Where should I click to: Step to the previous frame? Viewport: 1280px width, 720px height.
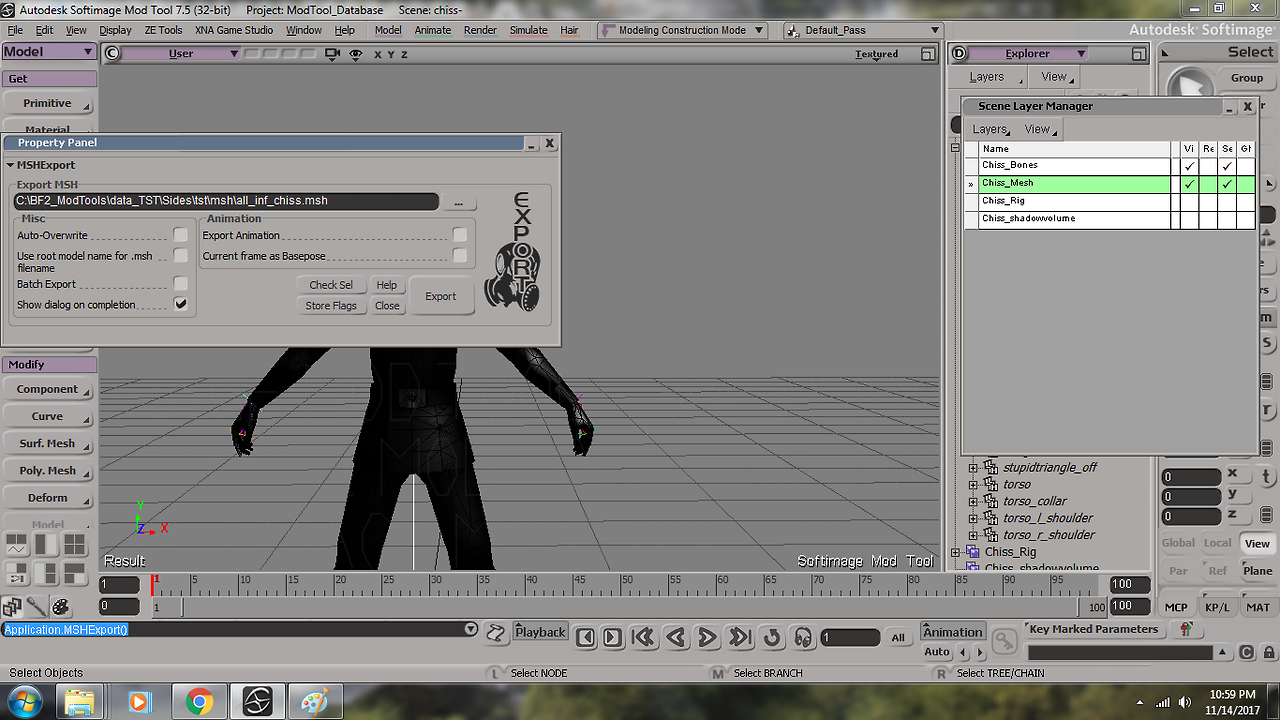coord(587,637)
